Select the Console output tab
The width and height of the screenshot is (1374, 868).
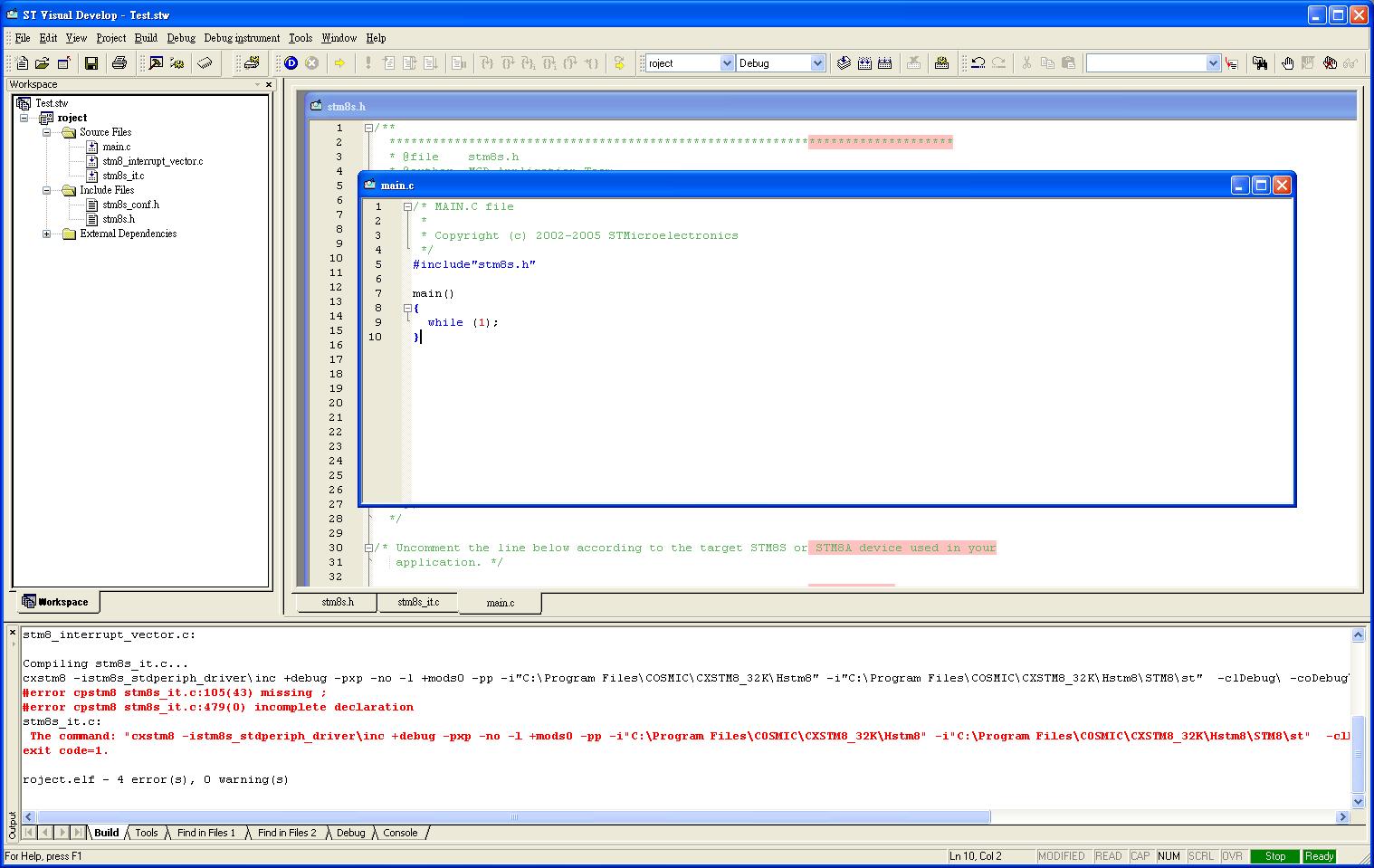pos(400,833)
